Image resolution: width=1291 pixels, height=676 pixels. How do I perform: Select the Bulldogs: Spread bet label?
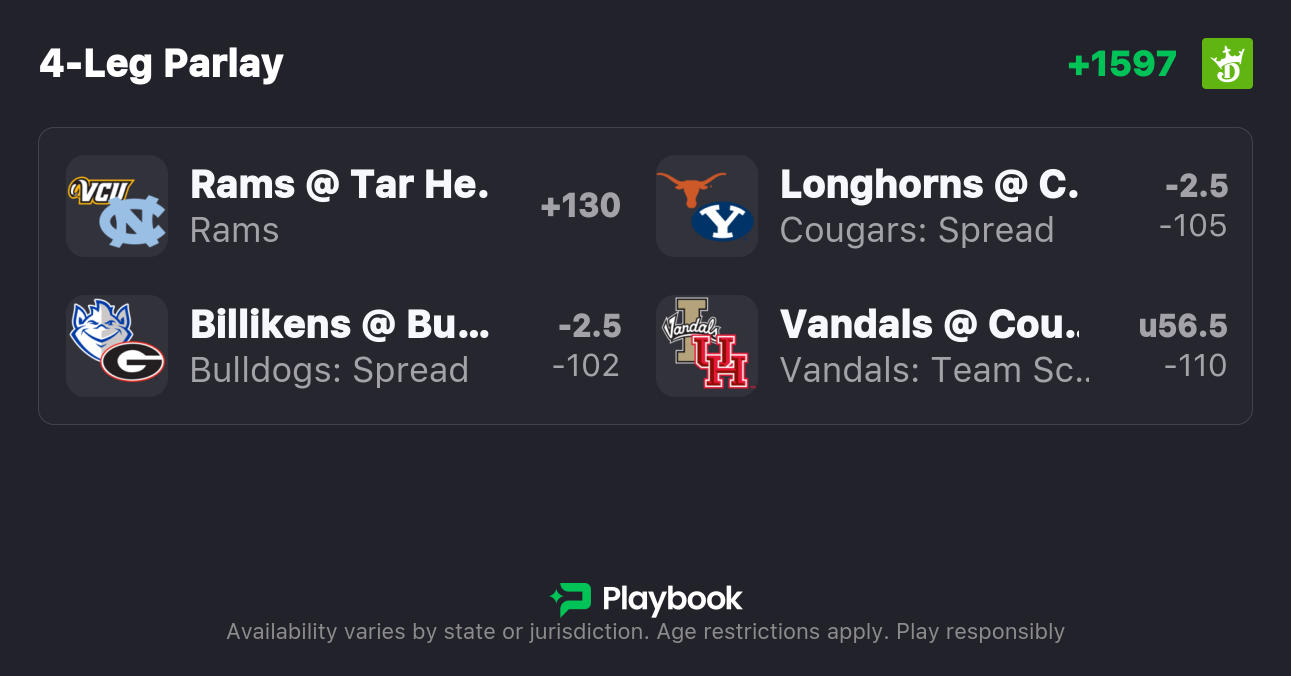pos(329,371)
